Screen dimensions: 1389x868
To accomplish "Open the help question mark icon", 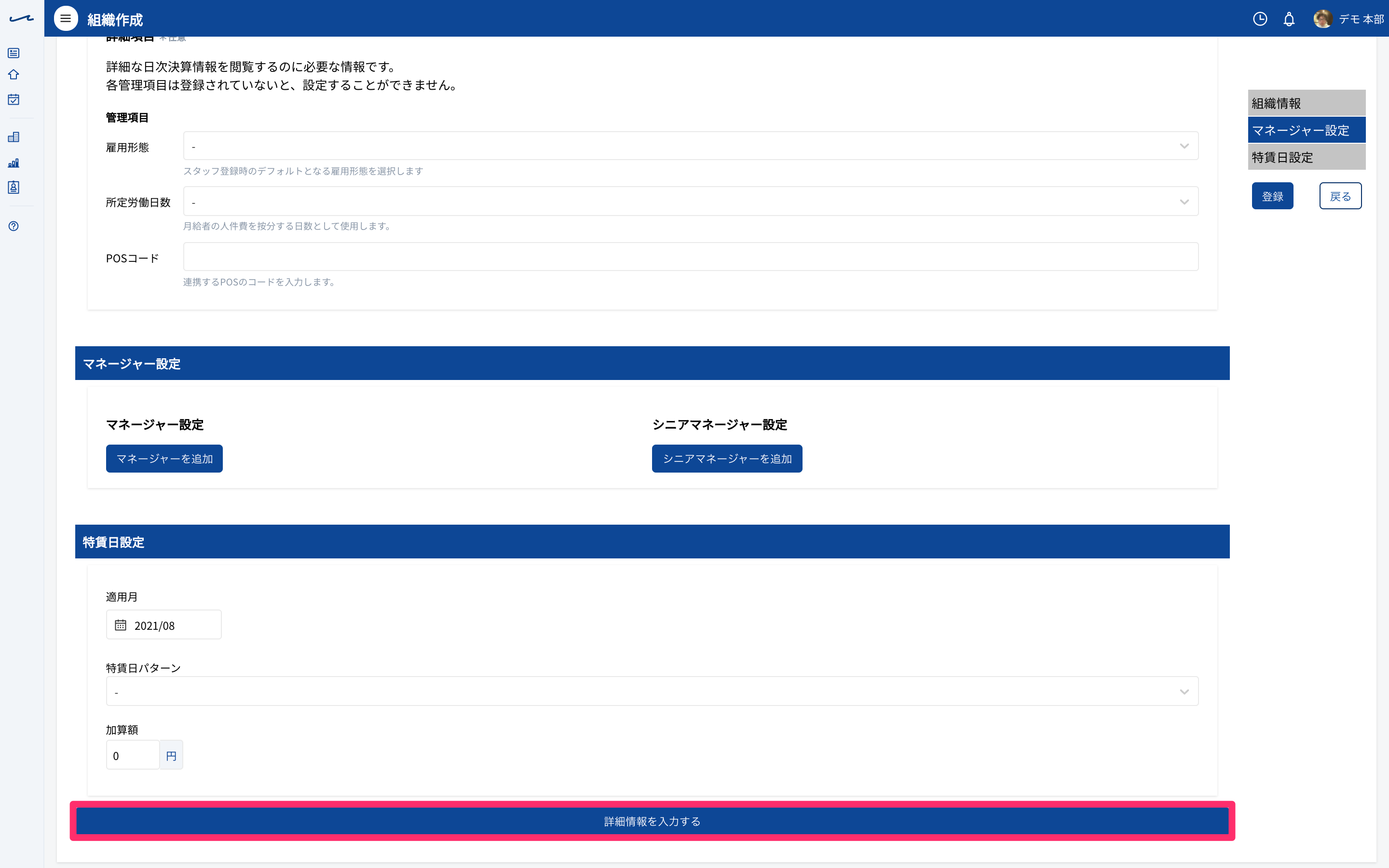I will pos(14,226).
